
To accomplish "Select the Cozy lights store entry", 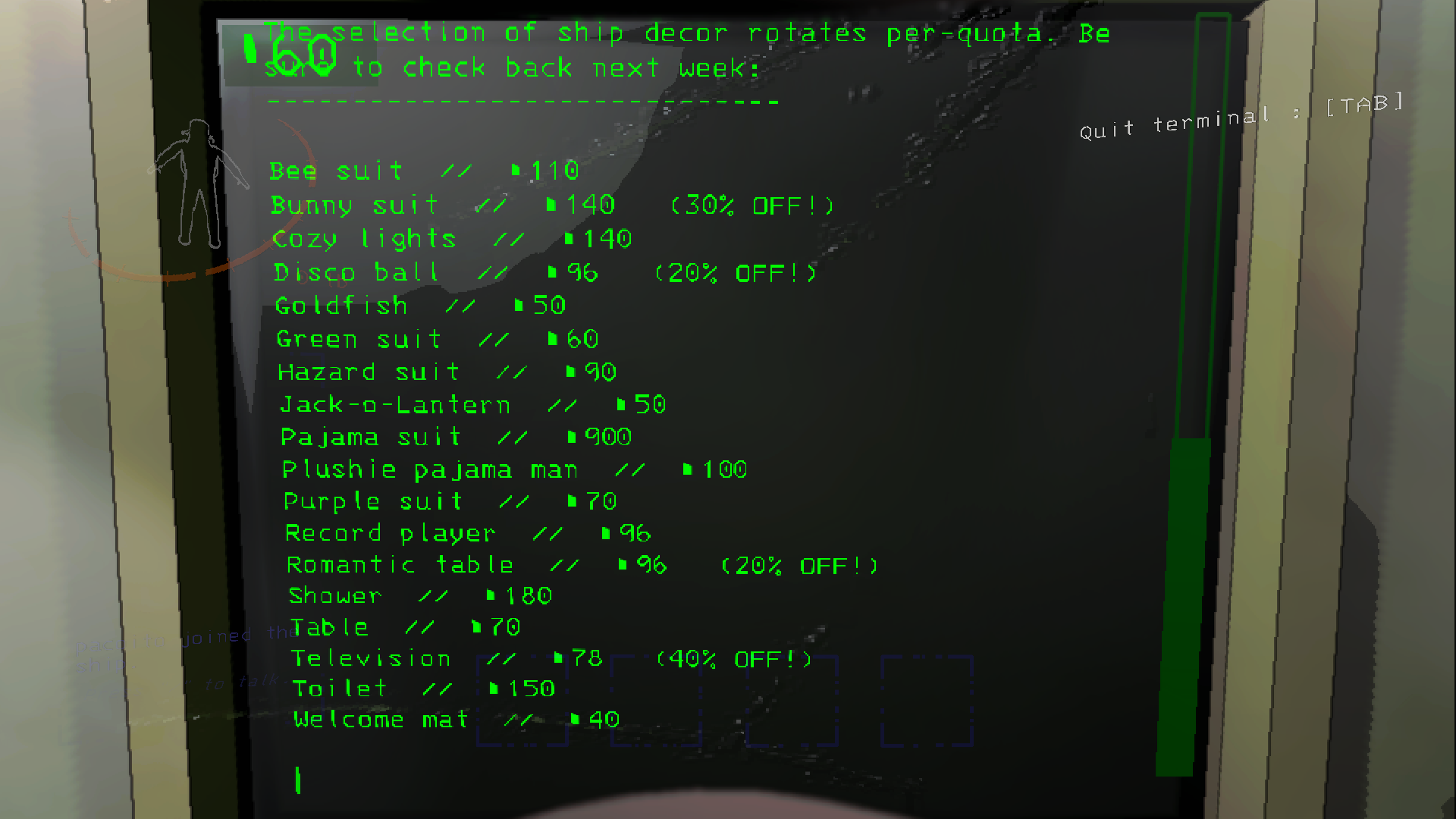I will (452, 239).
